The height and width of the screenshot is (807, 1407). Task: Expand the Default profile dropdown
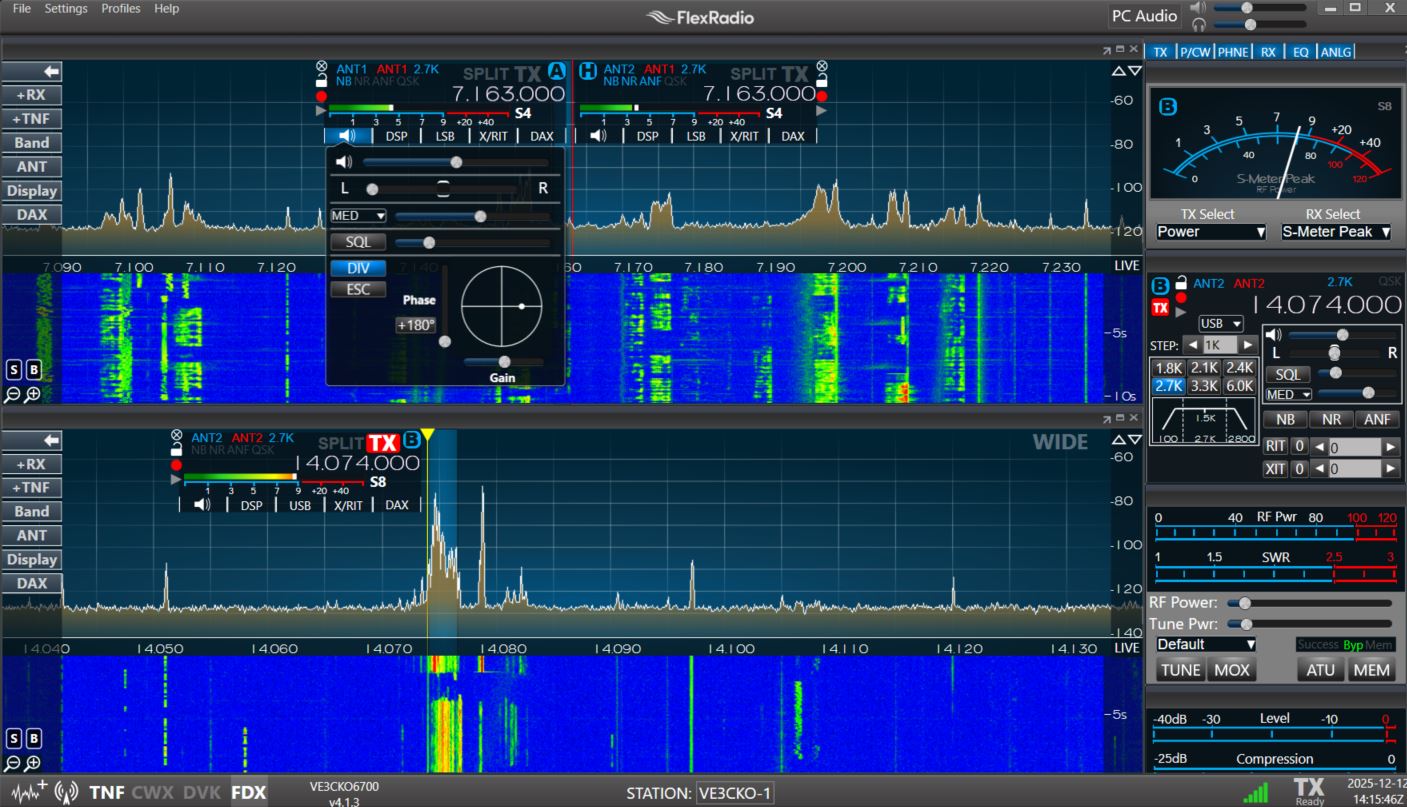1206,645
